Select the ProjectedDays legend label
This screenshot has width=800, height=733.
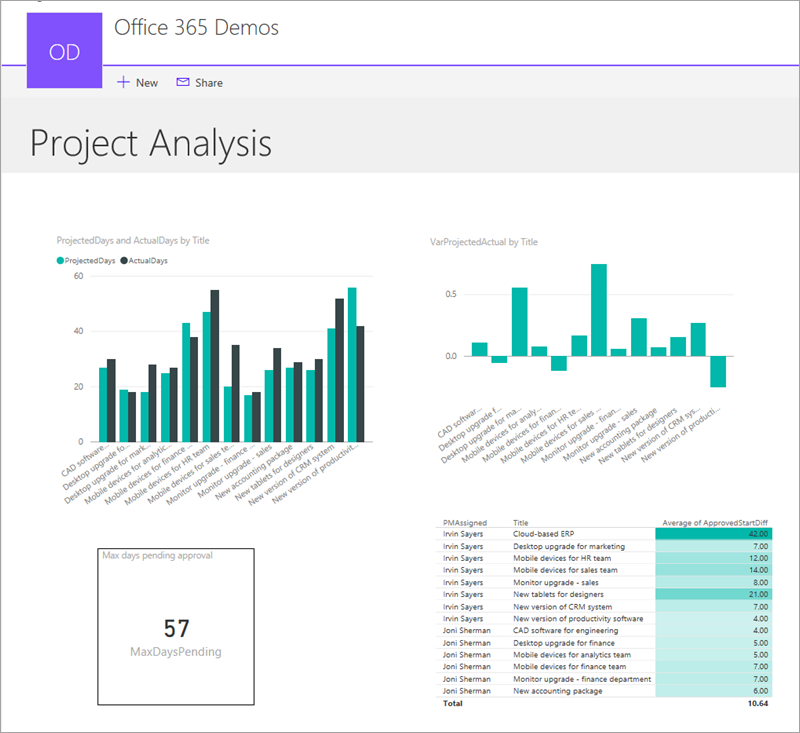pos(90,261)
